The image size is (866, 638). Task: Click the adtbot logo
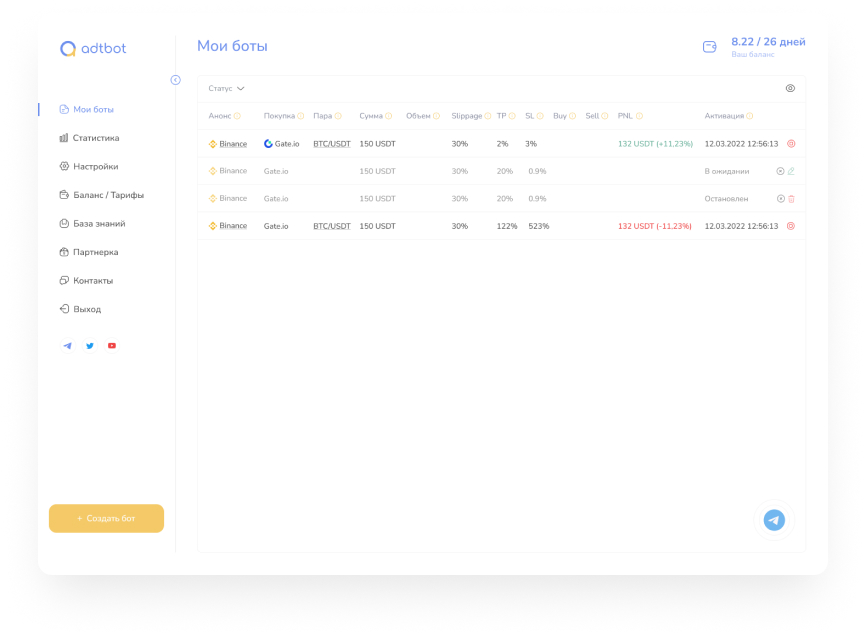tap(93, 48)
